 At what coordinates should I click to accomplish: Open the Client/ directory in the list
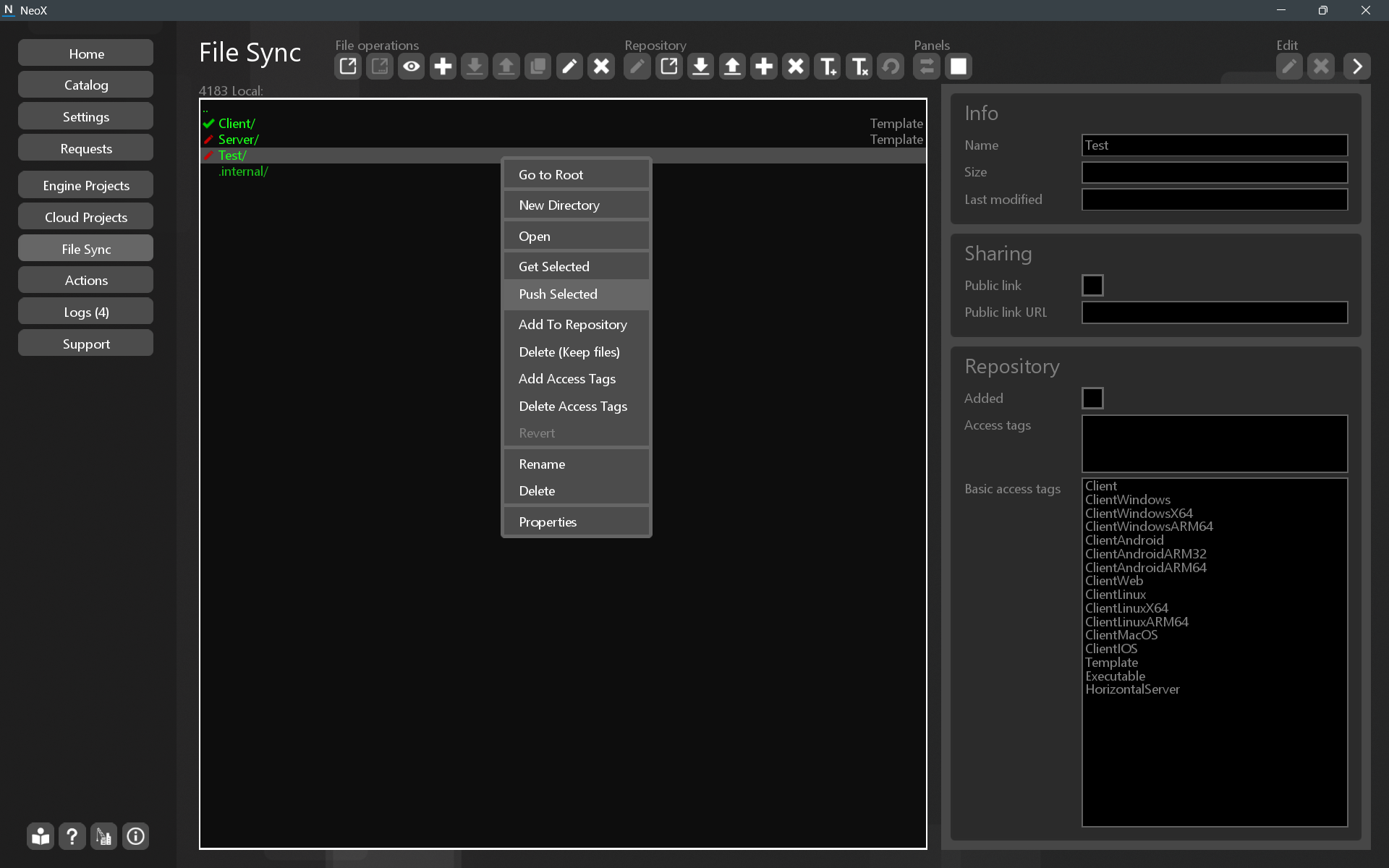[237, 124]
